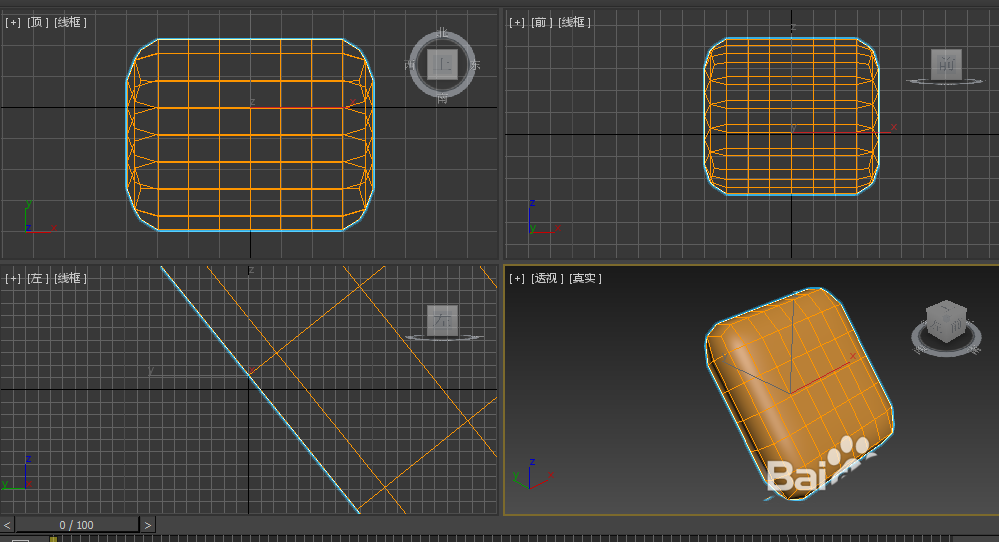This screenshot has height=542, width=999.
Task: Select the orange chamfer box in Perspective view
Action: pyautogui.click(x=800, y=394)
